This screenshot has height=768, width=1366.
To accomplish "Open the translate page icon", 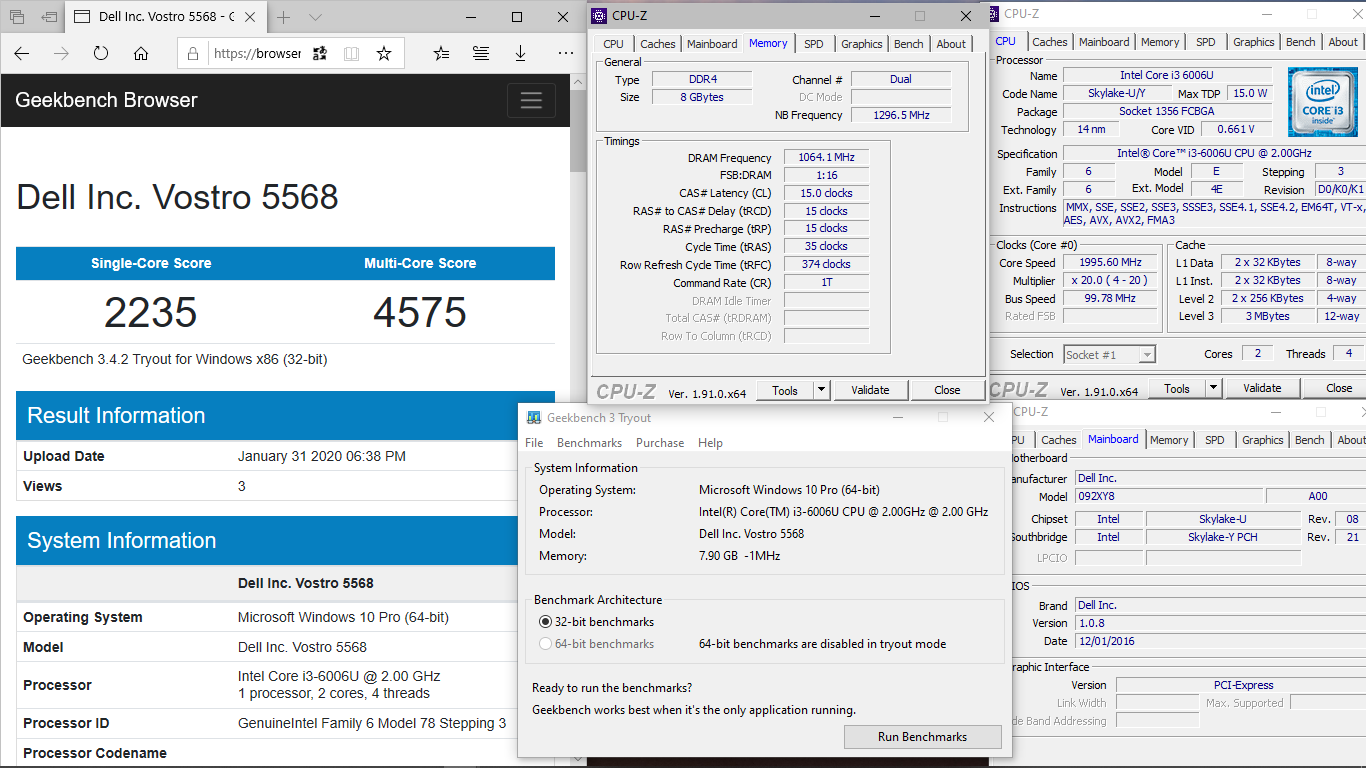I will pyautogui.click(x=320, y=54).
